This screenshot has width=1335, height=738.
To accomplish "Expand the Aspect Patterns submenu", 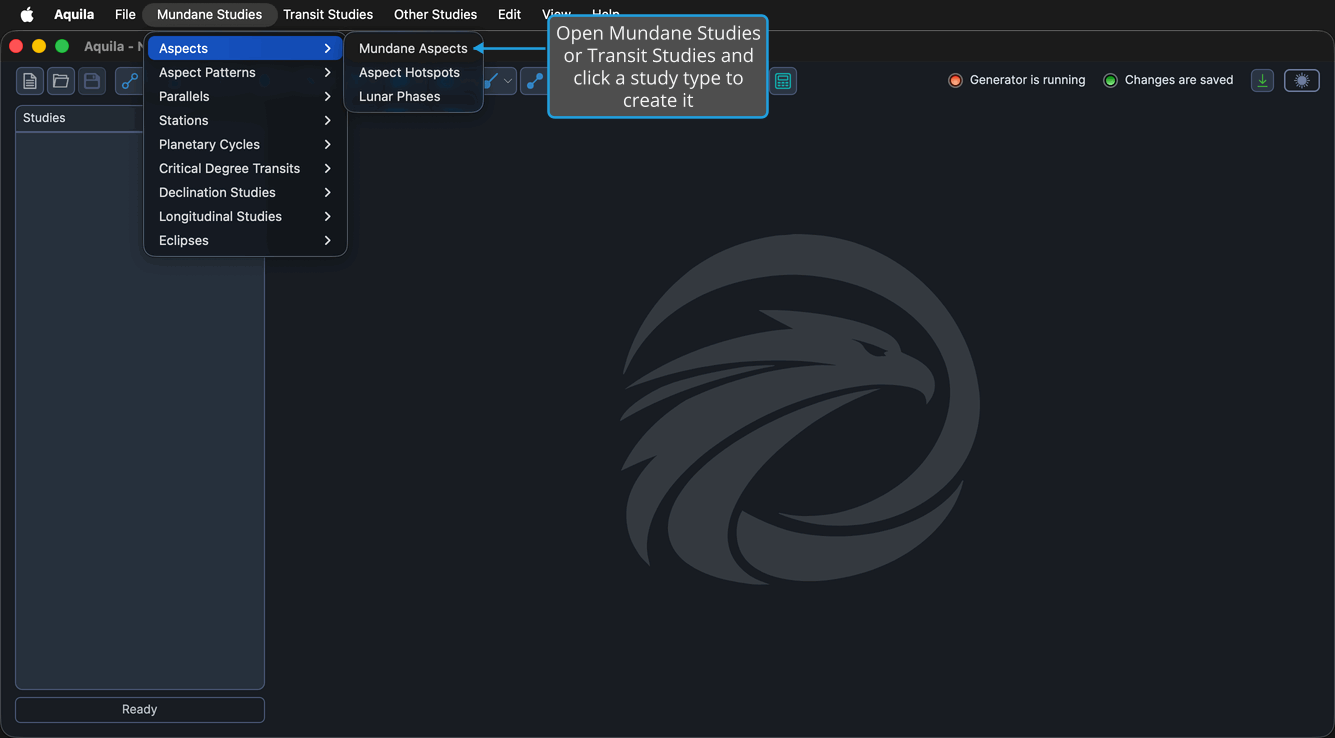I will pyautogui.click(x=245, y=72).
